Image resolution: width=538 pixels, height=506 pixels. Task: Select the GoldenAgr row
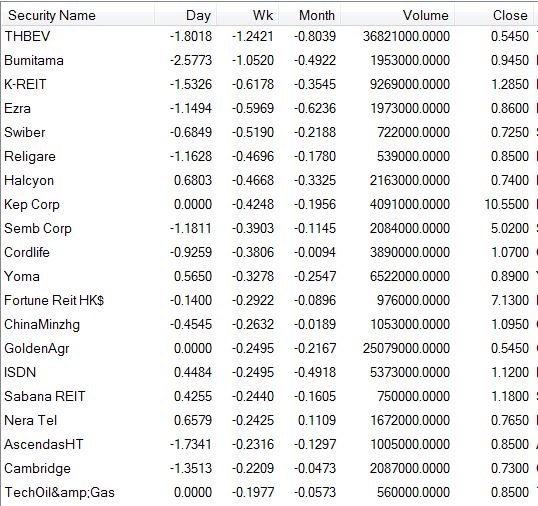pyautogui.click(x=269, y=349)
